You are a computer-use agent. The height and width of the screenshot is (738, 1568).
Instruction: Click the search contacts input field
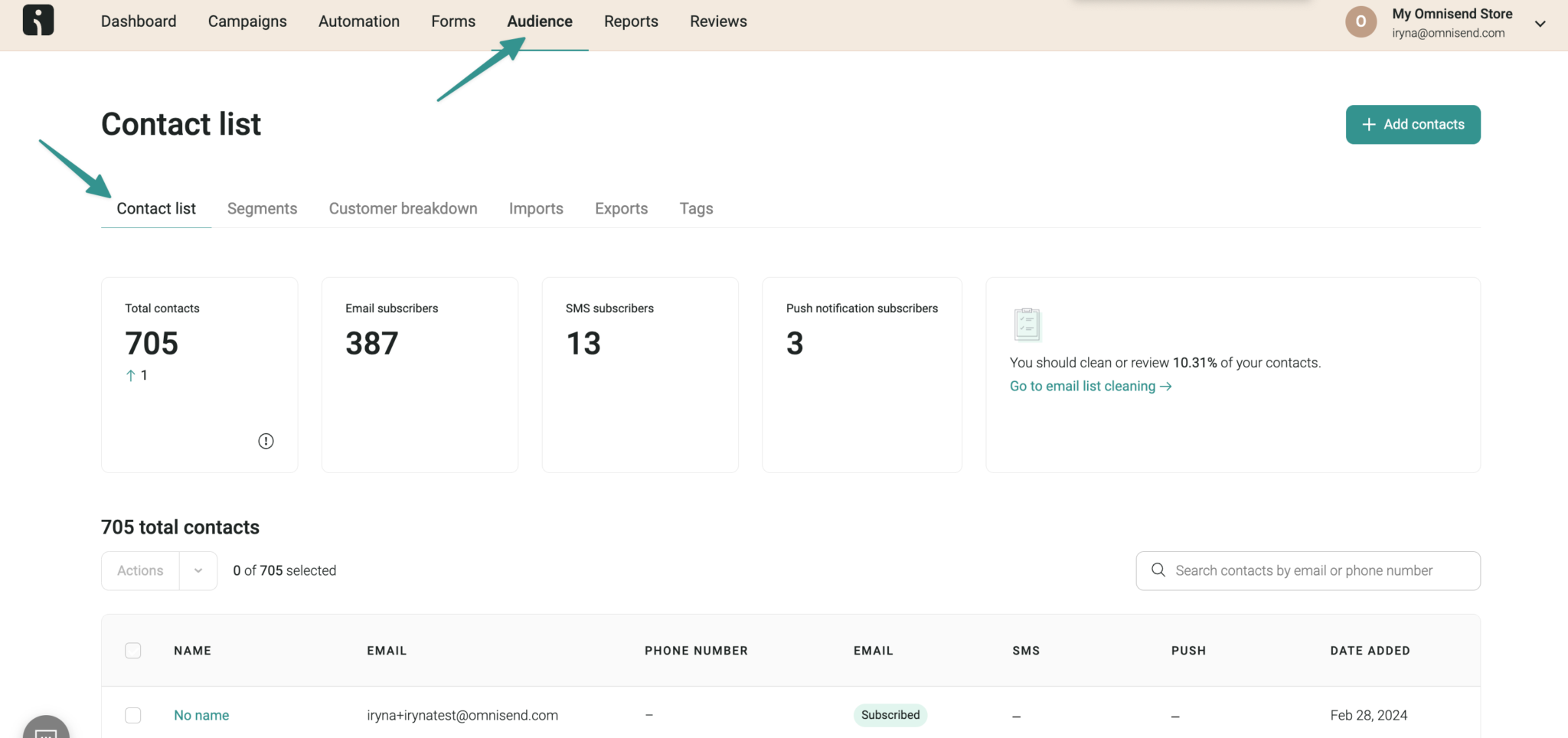tap(1317, 571)
